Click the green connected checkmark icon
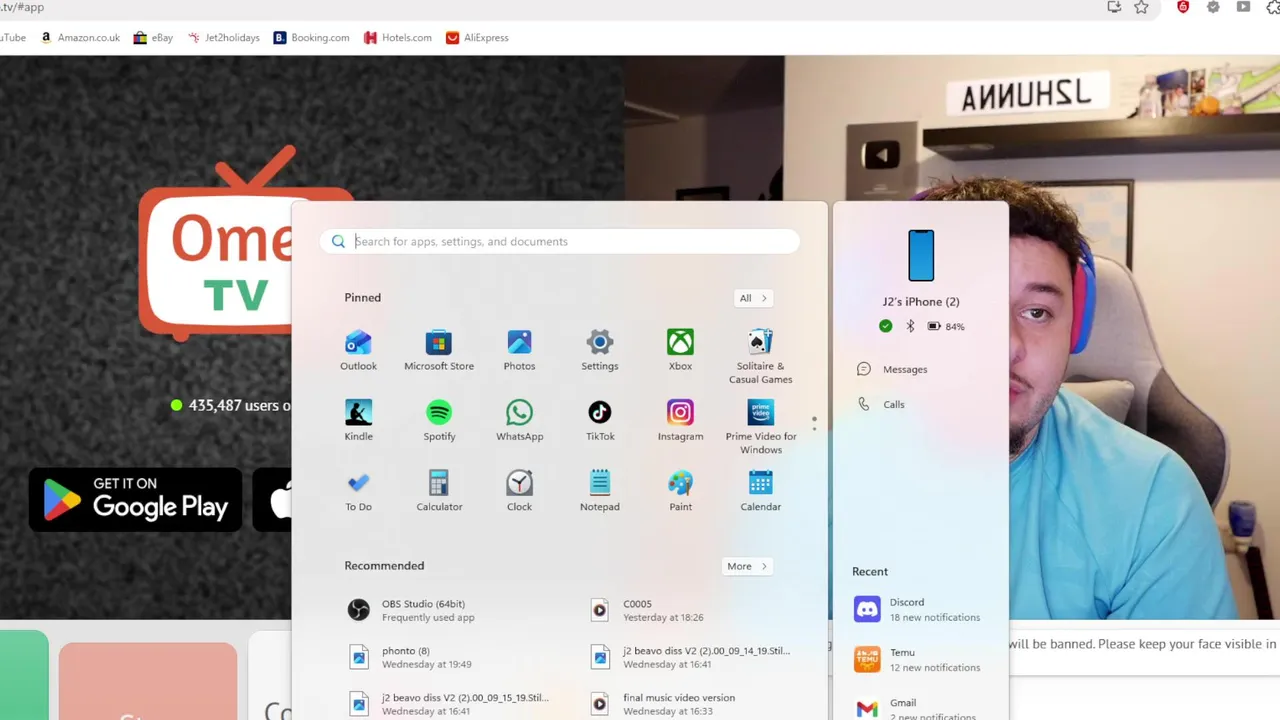The width and height of the screenshot is (1280, 720). pyautogui.click(x=885, y=326)
